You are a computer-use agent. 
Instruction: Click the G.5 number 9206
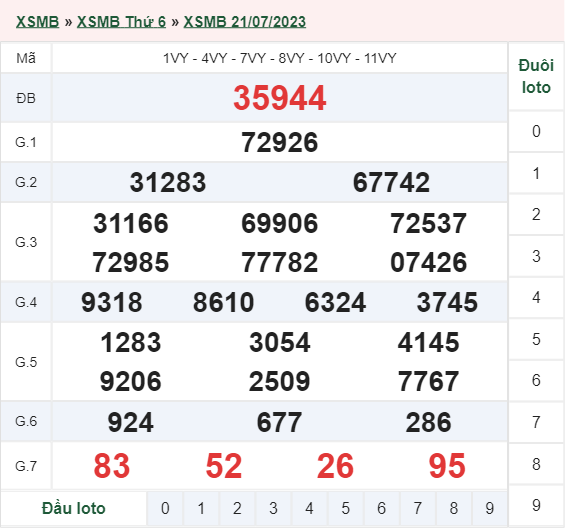(x=131, y=382)
